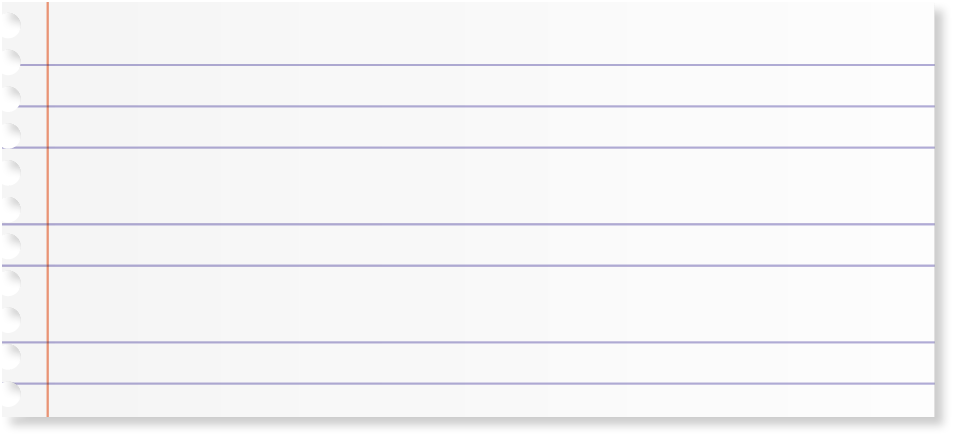The height and width of the screenshot is (437, 954).
Task: Click the second blue ruled line from top
Action: coord(480,106)
